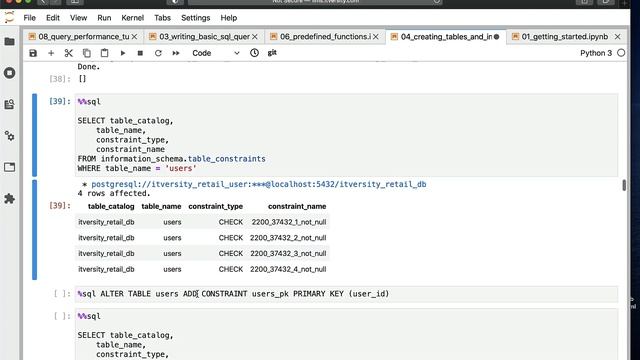Open the cell type Code dropdown
The image size is (640, 360).
click(x=216, y=53)
